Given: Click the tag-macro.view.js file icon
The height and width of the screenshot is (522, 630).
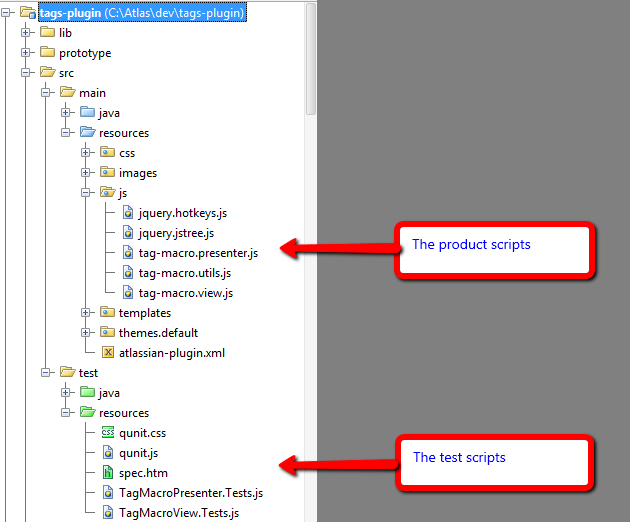Looking at the screenshot, I should pyautogui.click(x=128, y=293).
